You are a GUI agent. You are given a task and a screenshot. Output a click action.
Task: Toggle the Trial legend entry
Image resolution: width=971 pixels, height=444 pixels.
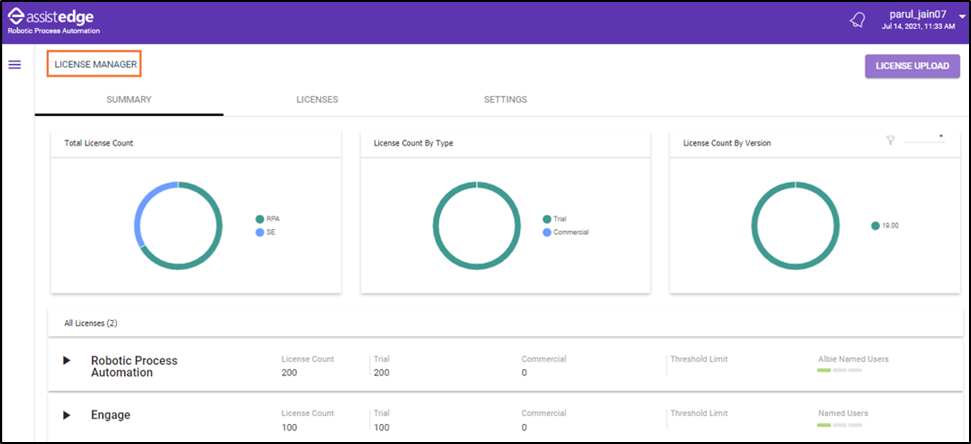tap(554, 218)
